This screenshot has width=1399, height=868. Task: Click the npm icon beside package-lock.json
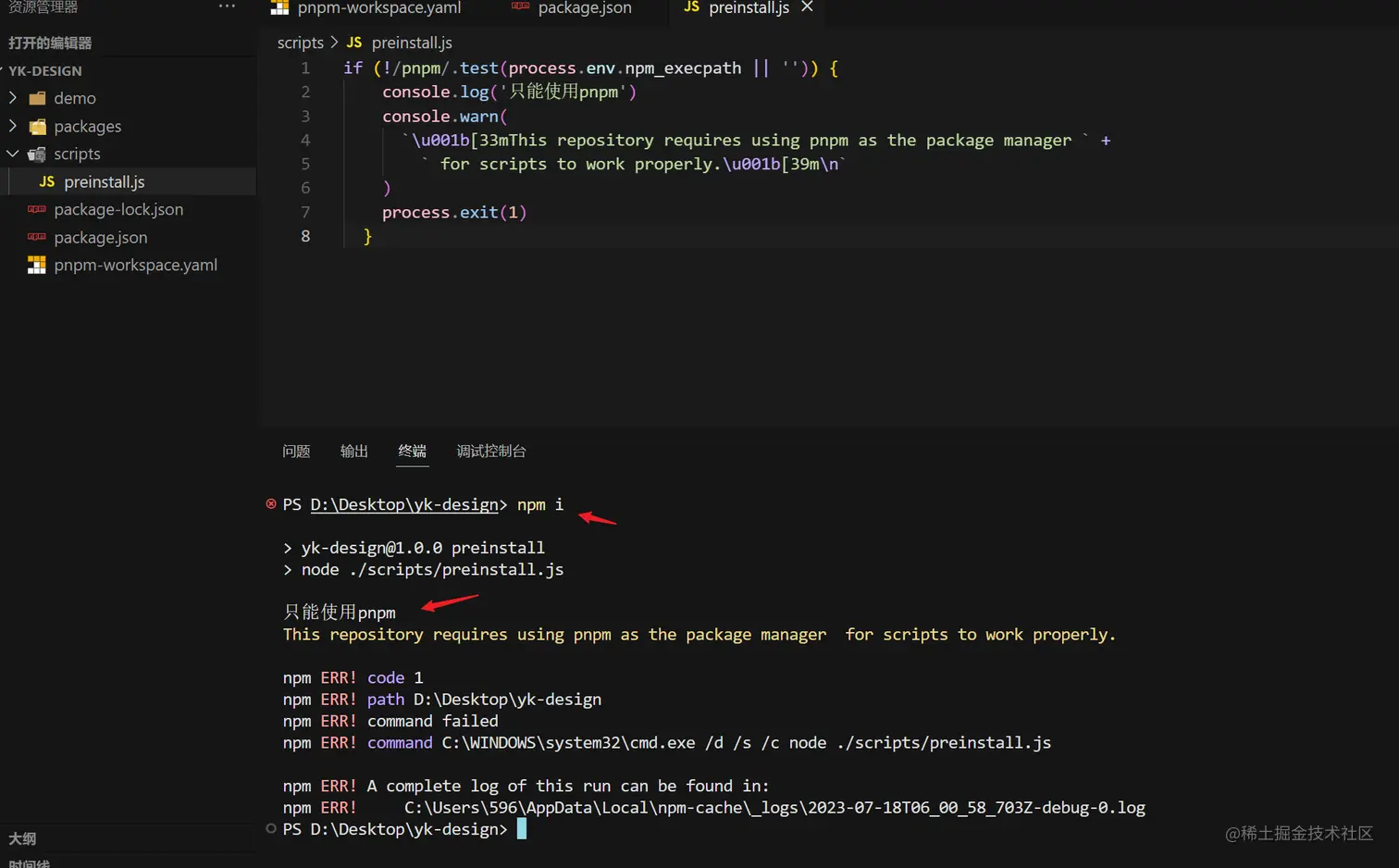(37, 209)
